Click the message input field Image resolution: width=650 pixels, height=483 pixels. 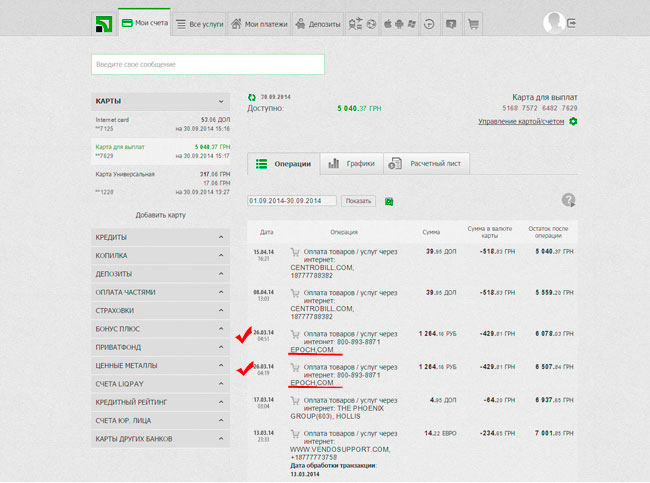208,65
